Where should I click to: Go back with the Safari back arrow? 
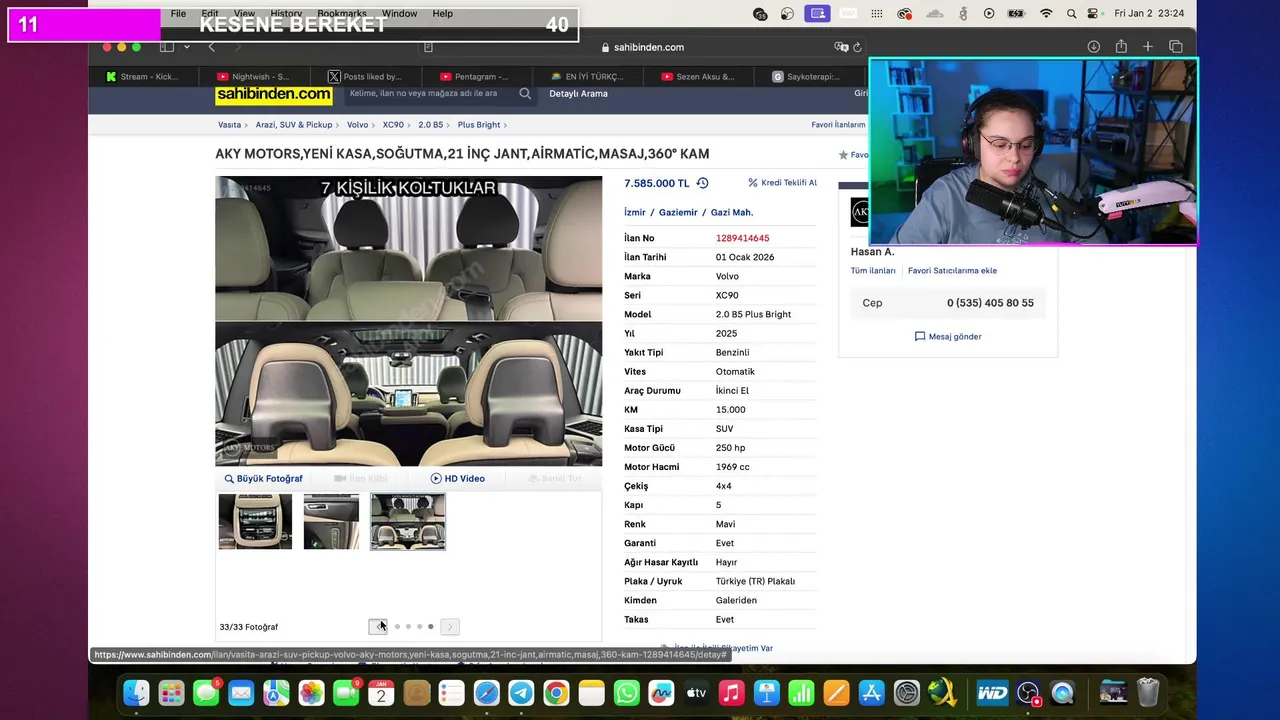[x=211, y=47]
